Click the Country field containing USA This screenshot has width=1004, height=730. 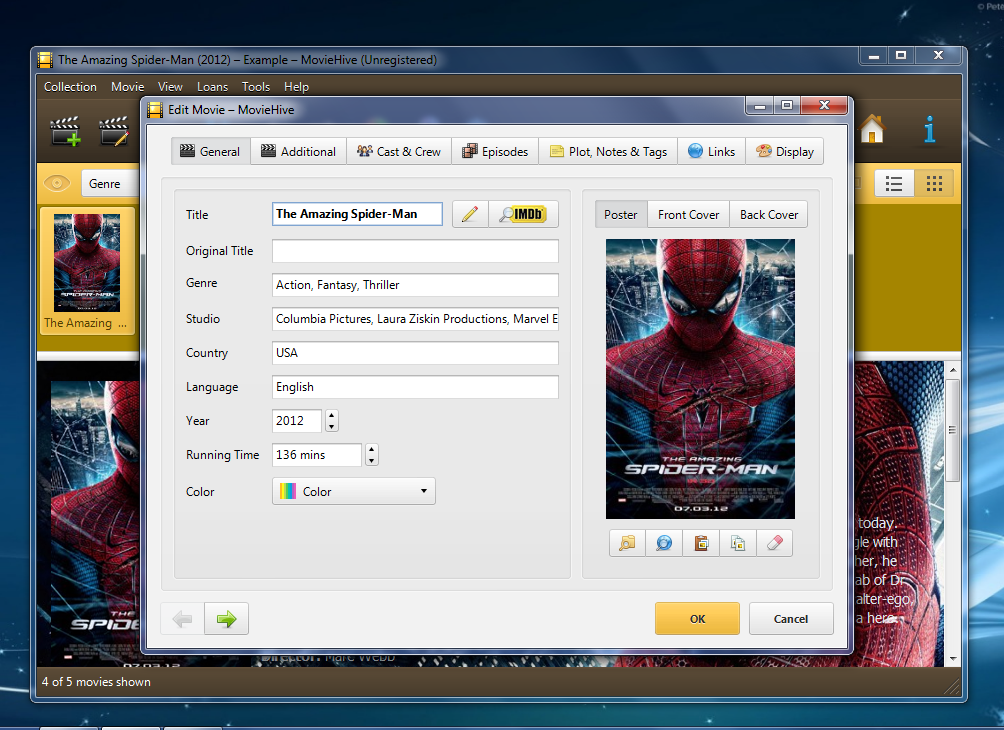point(415,353)
